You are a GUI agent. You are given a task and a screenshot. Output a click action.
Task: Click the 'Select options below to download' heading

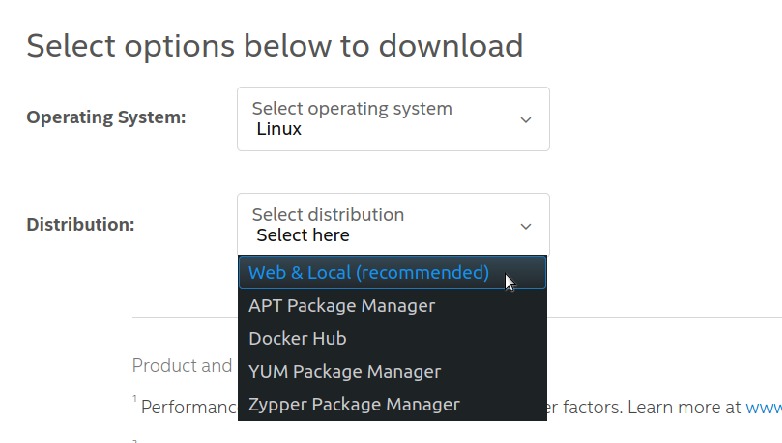point(274,45)
